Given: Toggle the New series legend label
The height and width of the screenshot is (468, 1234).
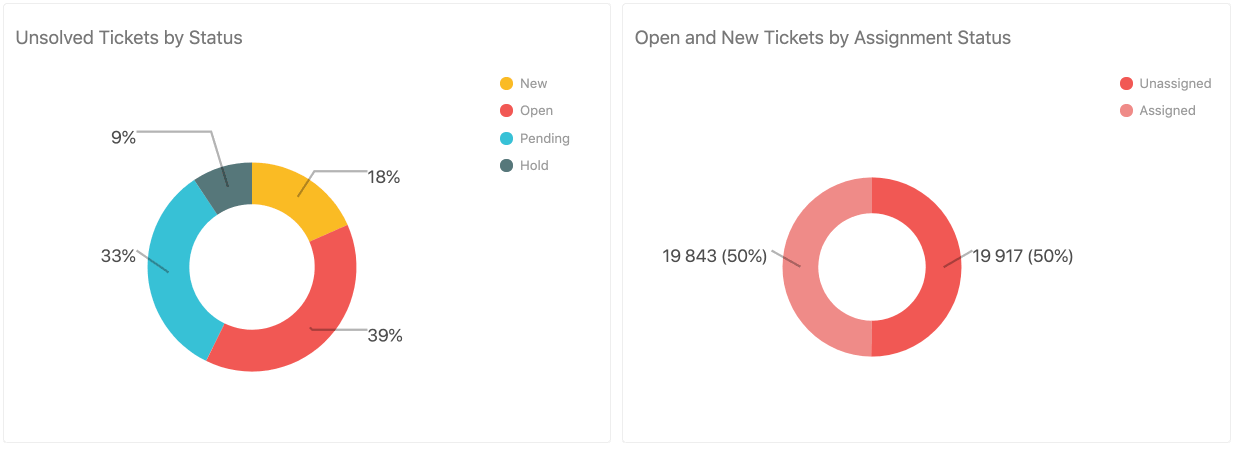Looking at the screenshot, I should coord(533,84).
